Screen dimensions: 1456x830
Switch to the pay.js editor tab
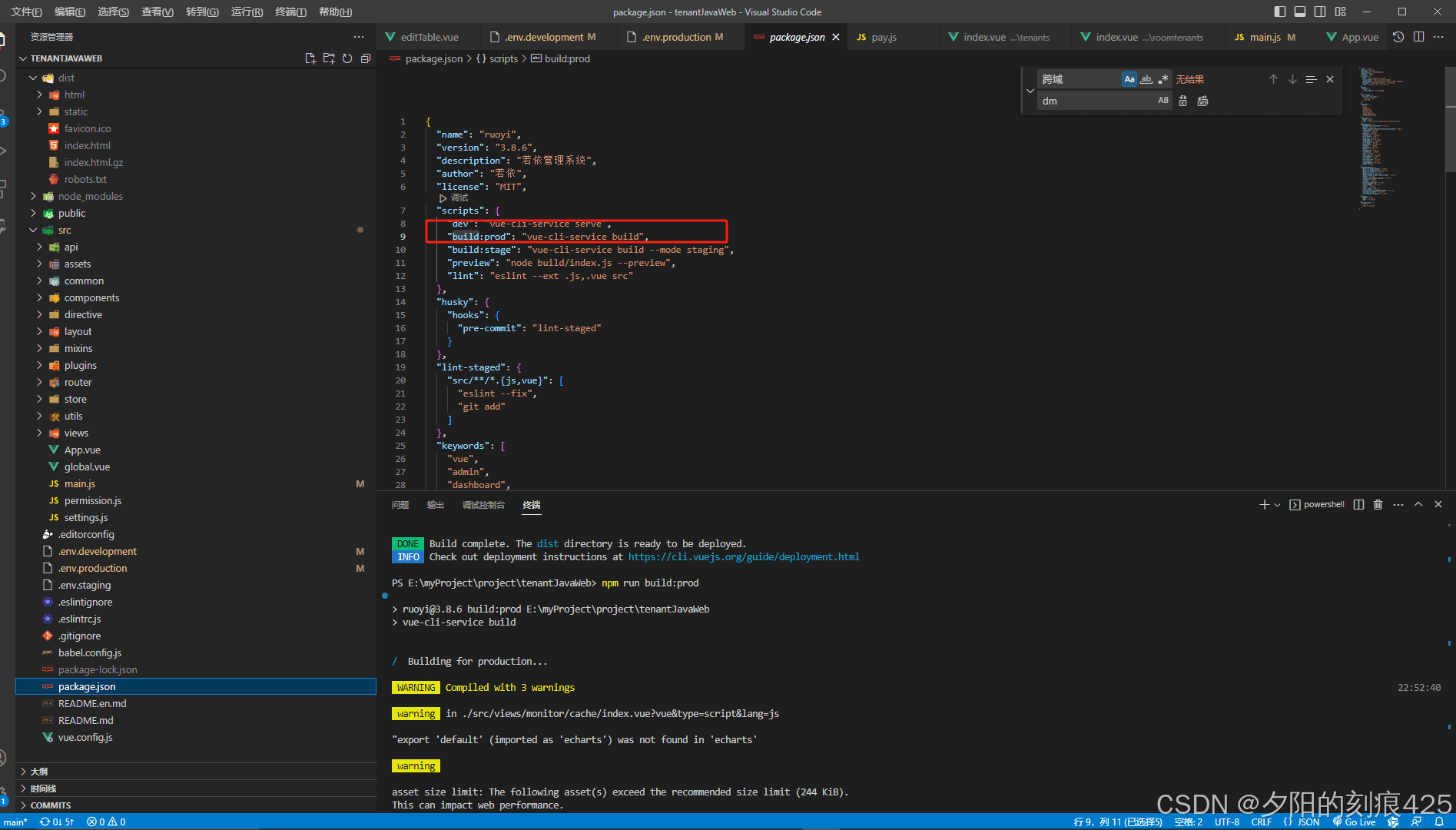(x=884, y=37)
